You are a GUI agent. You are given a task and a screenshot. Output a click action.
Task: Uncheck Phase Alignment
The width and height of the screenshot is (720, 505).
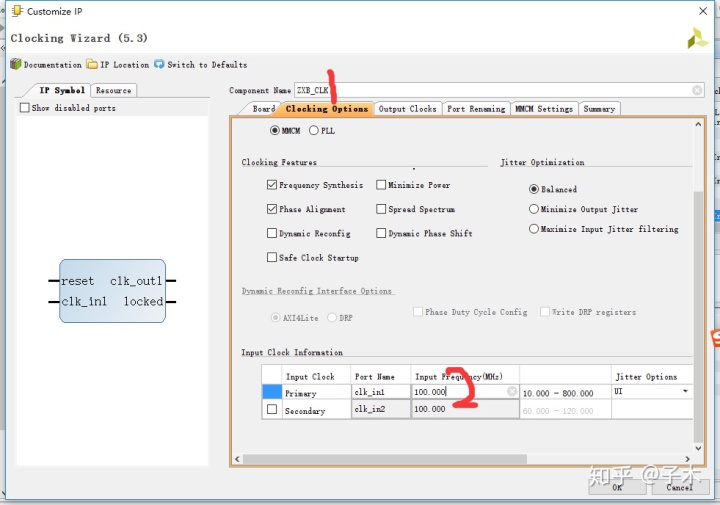point(272,209)
